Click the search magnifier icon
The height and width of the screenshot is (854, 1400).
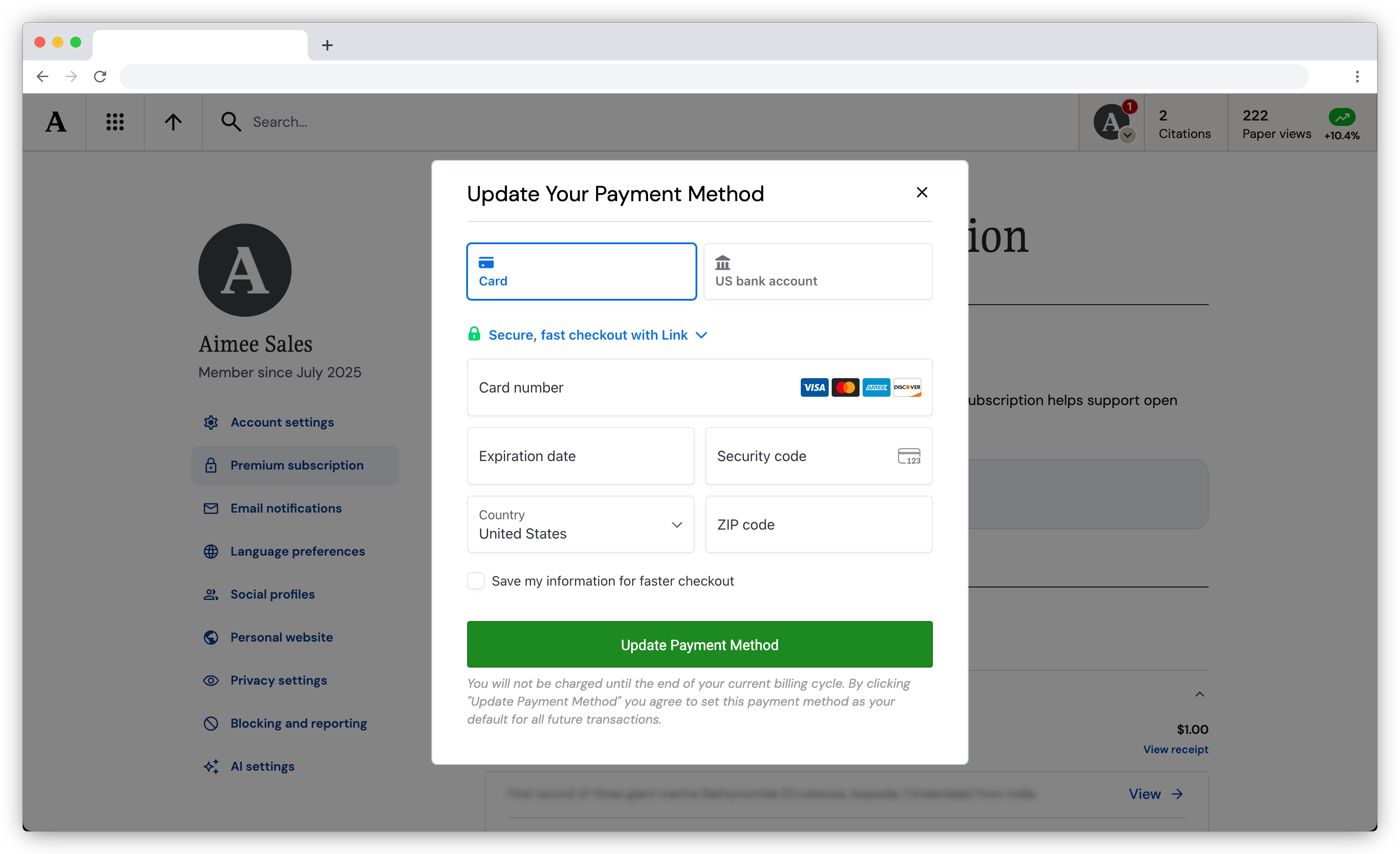click(231, 122)
